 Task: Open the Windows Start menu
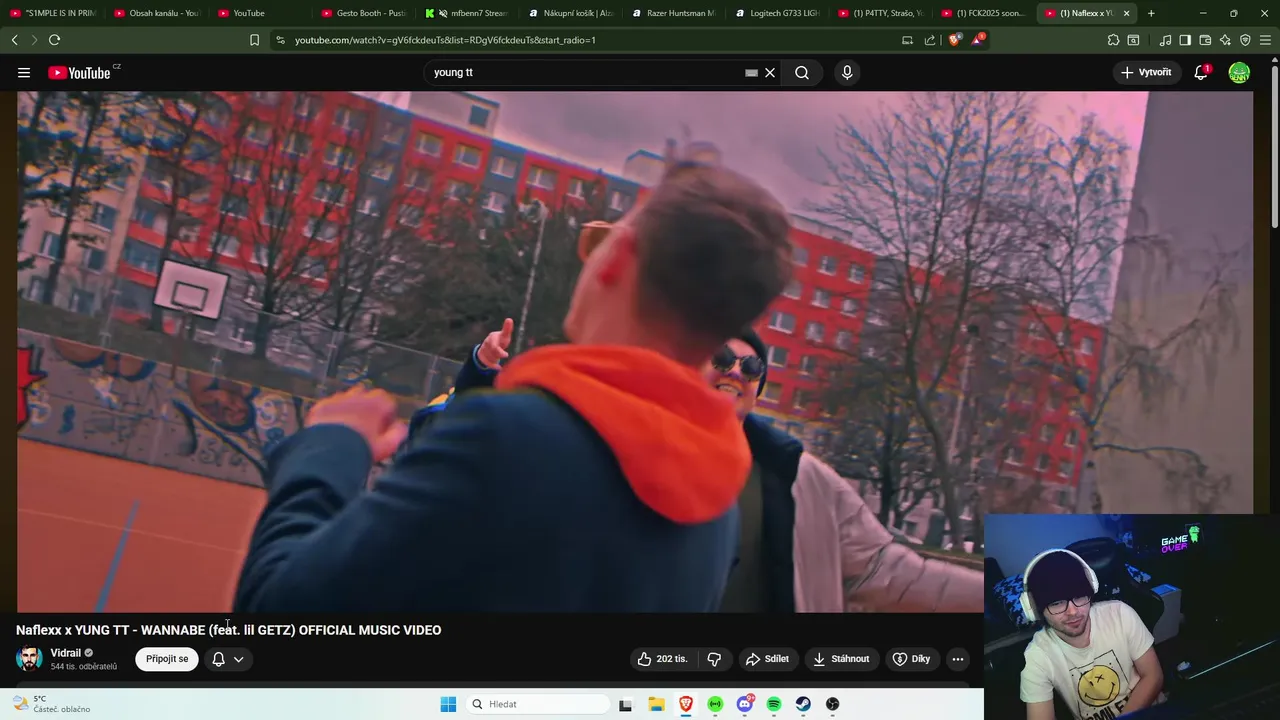point(448,704)
